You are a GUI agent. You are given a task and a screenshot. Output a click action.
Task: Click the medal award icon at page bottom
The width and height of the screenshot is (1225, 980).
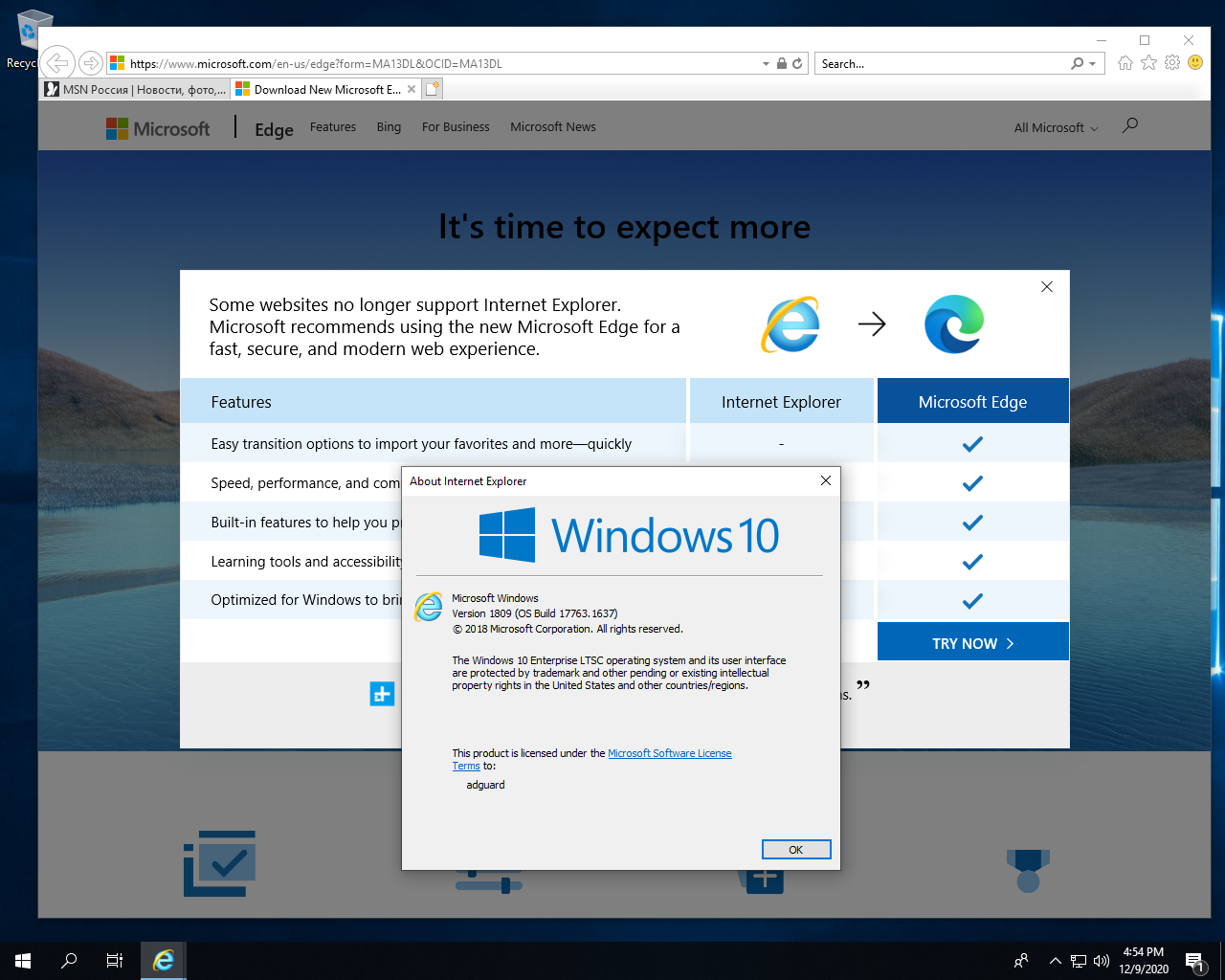(1028, 871)
